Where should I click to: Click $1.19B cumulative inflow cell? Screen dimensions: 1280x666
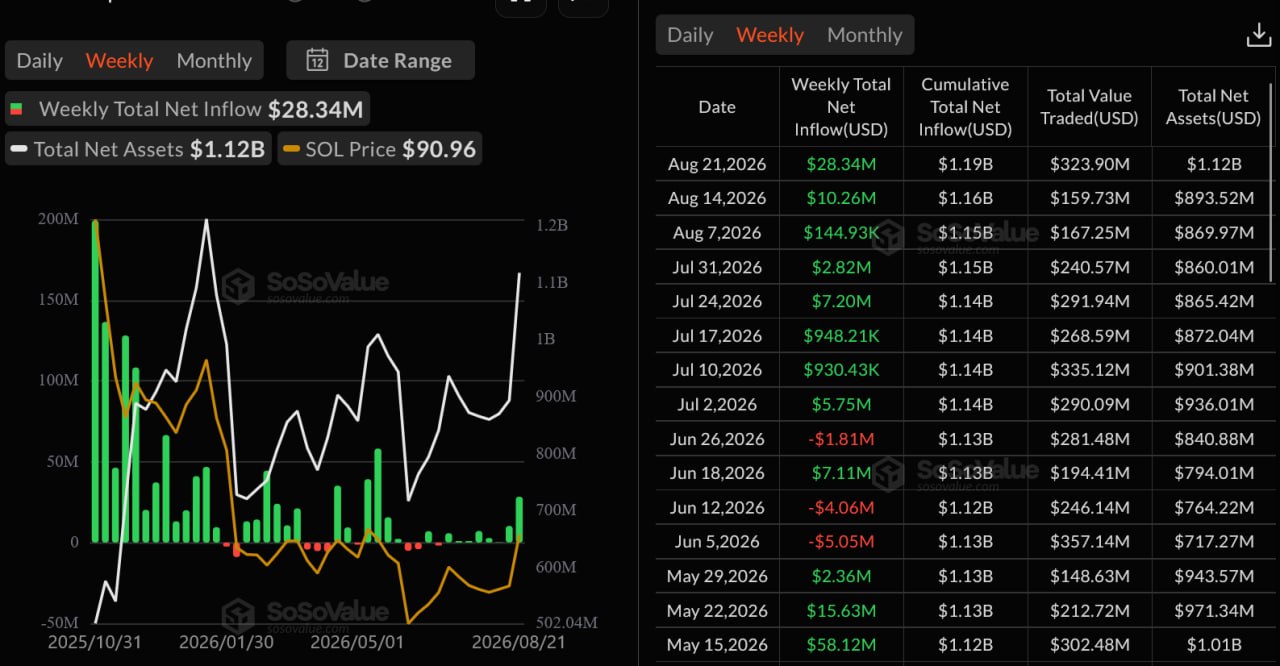tap(965, 164)
